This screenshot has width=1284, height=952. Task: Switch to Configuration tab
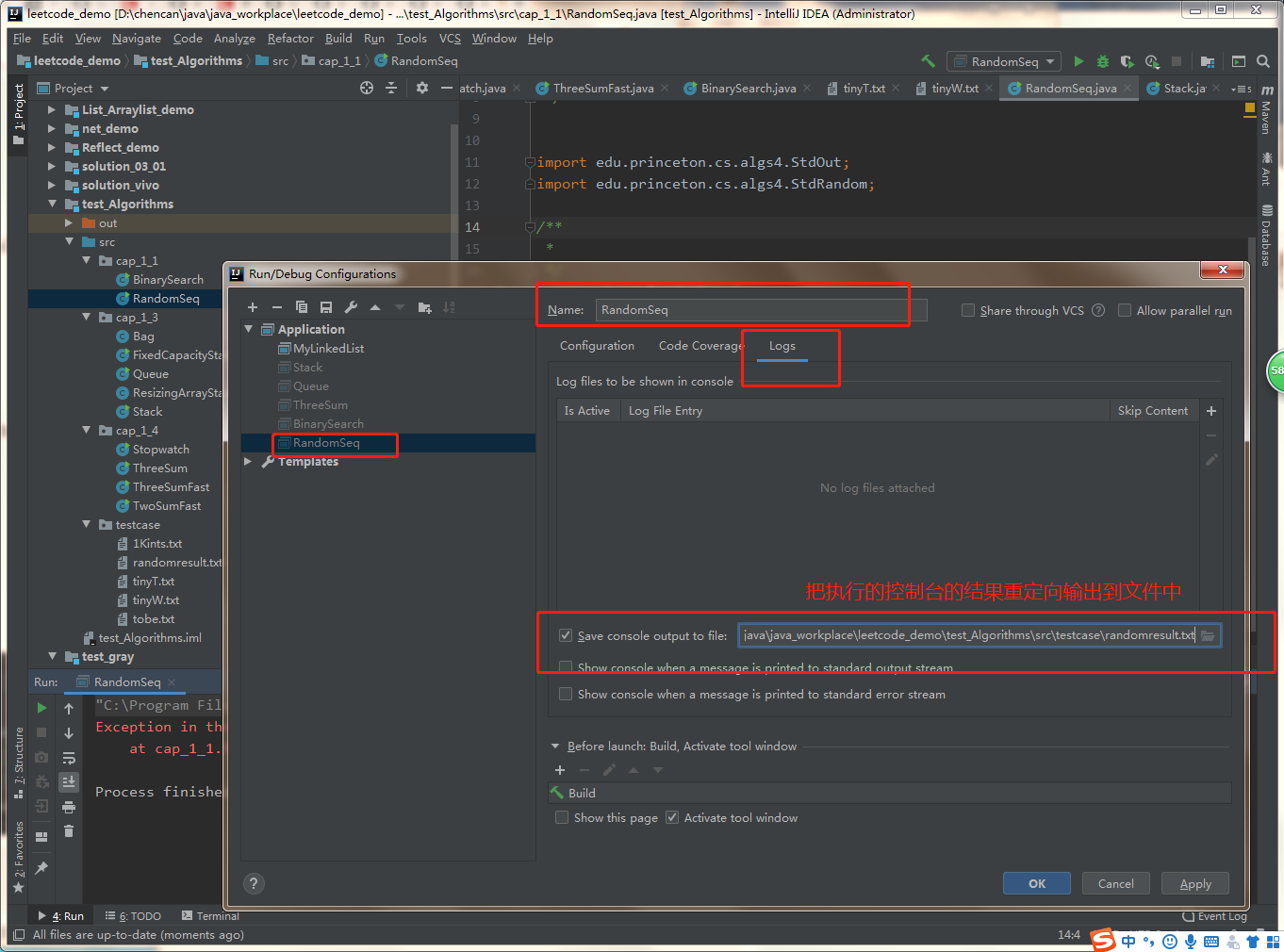[597, 346]
